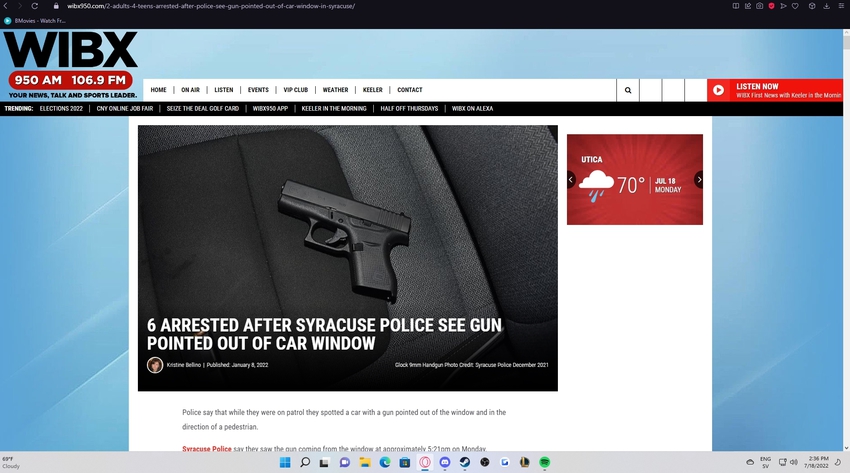Open BMovies bookmark in bookmarks bar

35,21
